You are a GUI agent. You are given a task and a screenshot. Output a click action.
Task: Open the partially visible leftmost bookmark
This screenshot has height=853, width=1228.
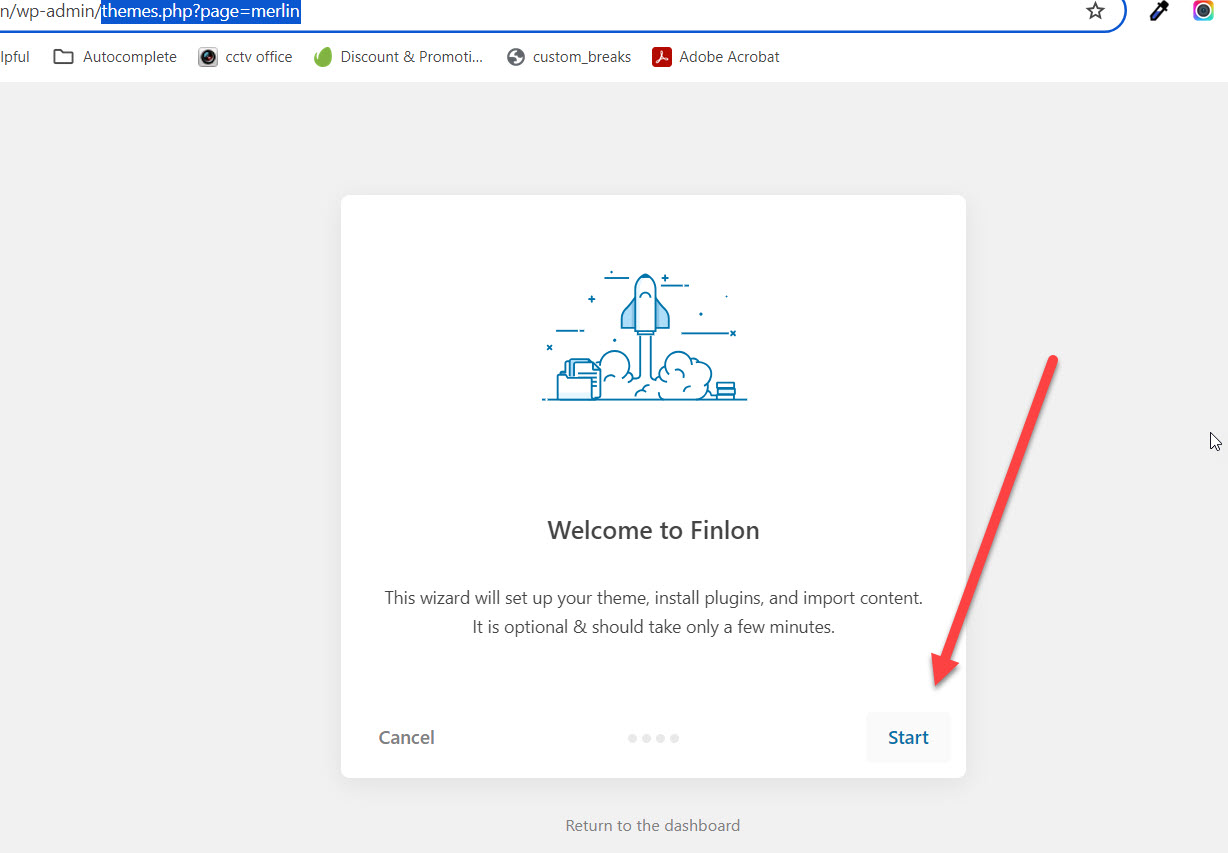(14, 57)
